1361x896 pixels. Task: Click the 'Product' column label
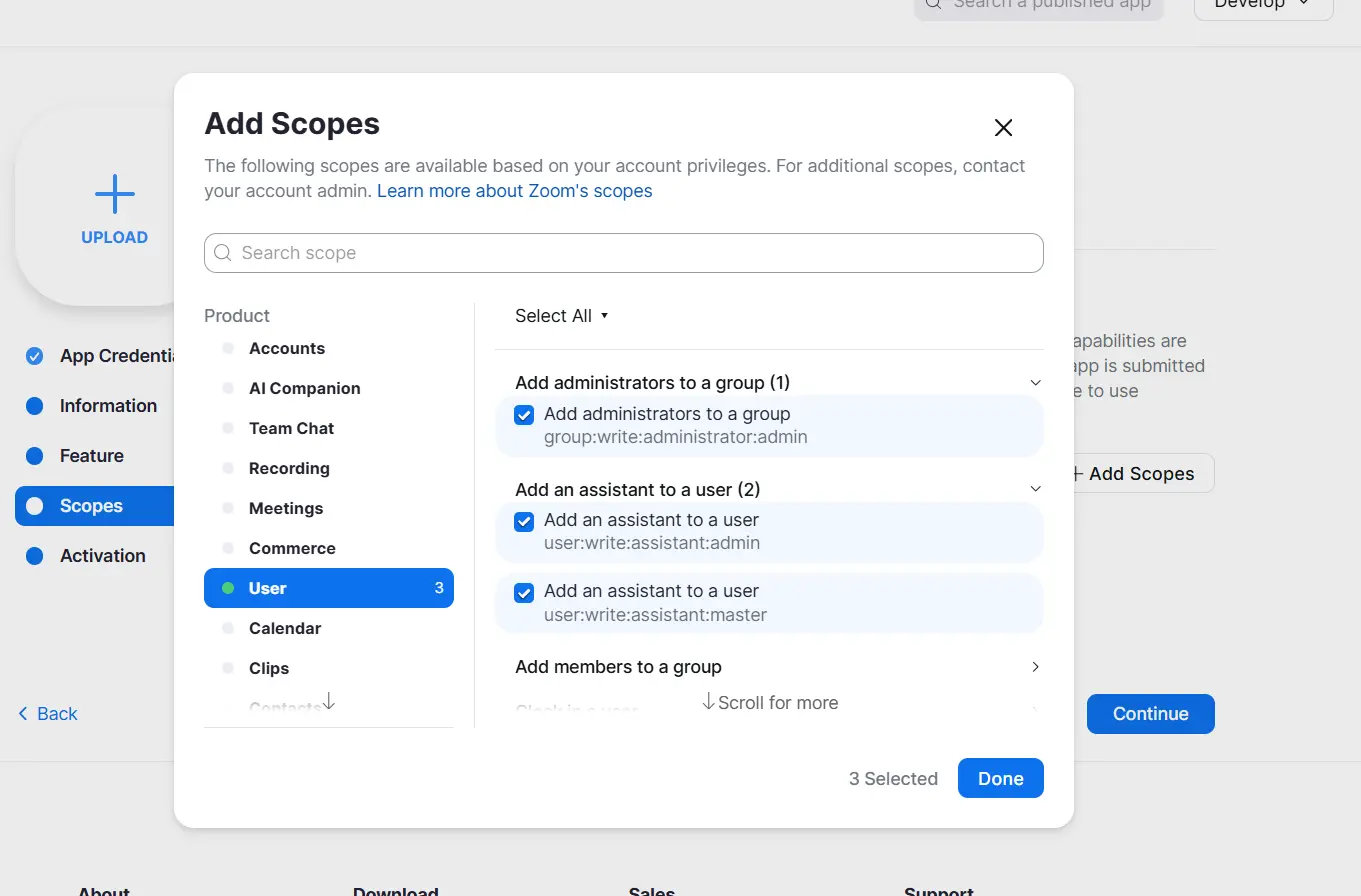click(x=237, y=315)
